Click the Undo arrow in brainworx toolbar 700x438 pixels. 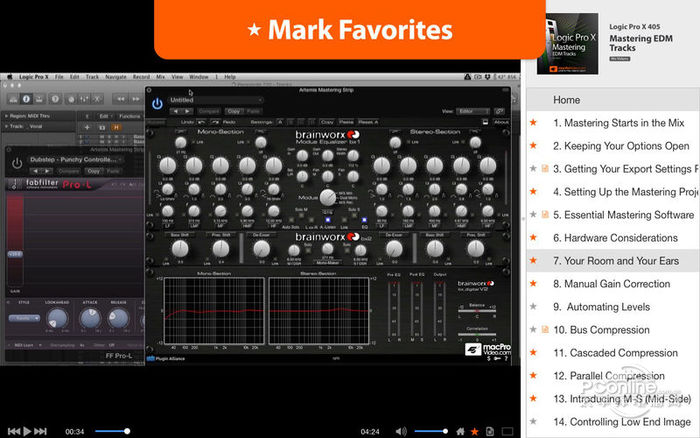click(x=202, y=122)
